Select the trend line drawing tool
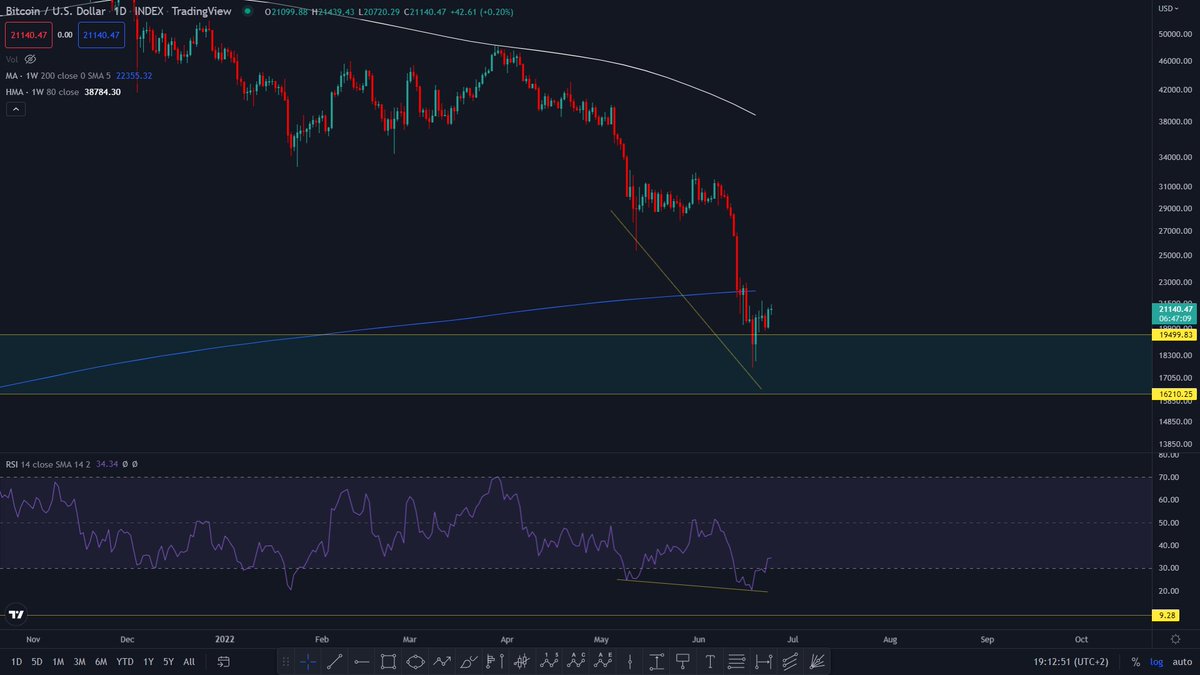This screenshot has height=675, width=1200. click(335, 661)
